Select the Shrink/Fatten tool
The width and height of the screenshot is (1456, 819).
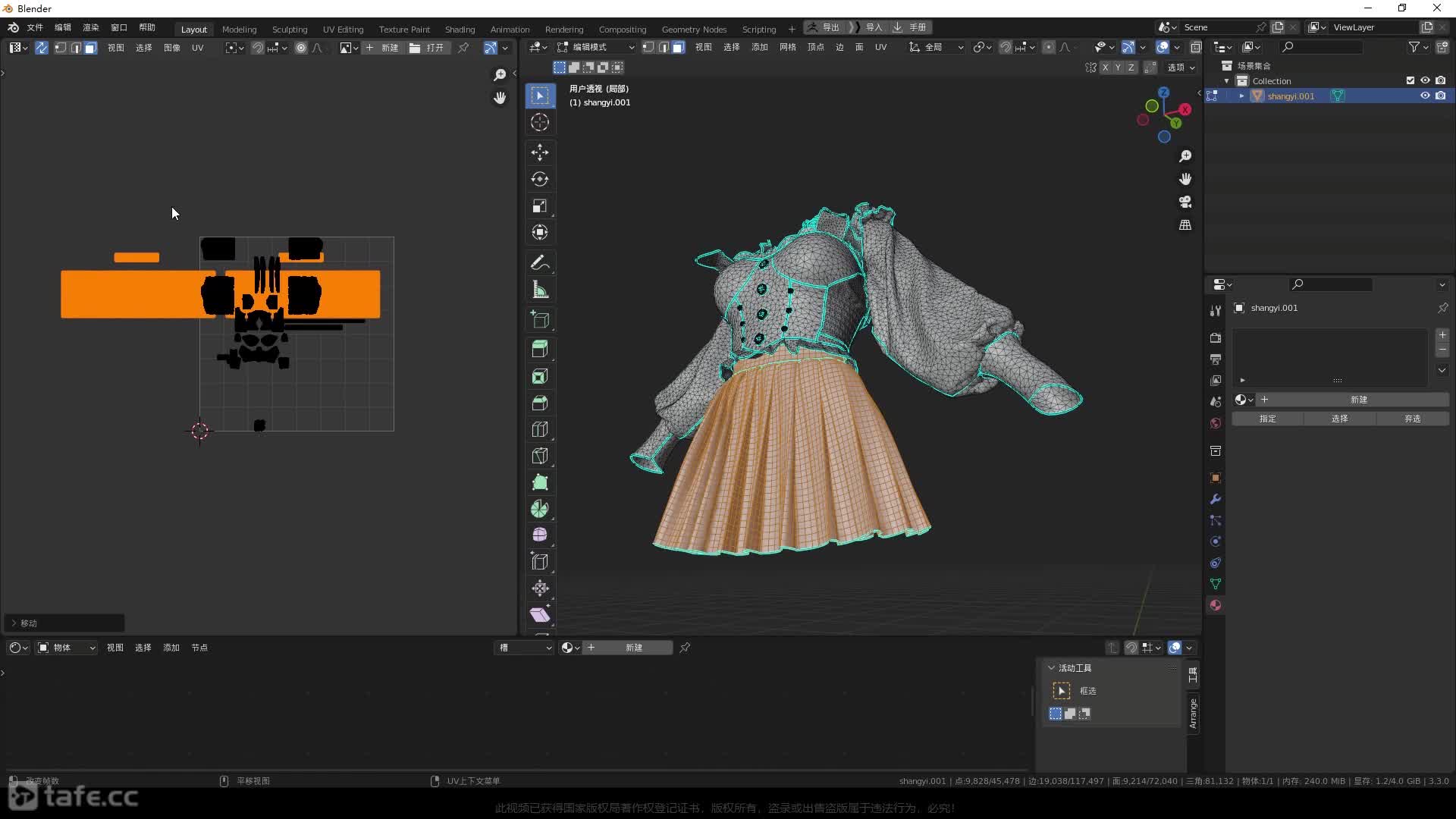540,588
